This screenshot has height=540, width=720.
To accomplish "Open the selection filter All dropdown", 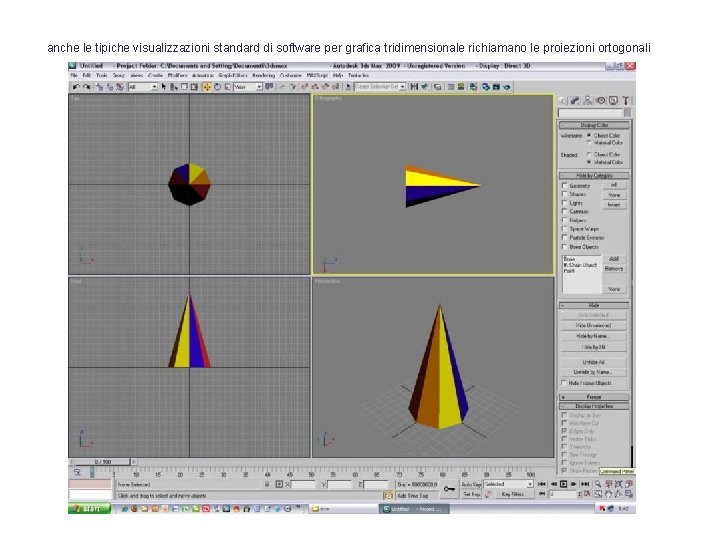I will tap(142, 87).
